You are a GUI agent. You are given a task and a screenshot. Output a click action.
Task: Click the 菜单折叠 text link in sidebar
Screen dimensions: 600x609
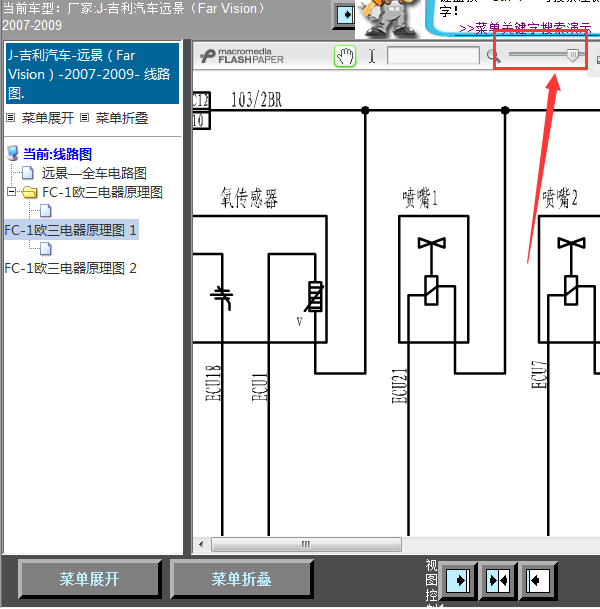[122, 118]
